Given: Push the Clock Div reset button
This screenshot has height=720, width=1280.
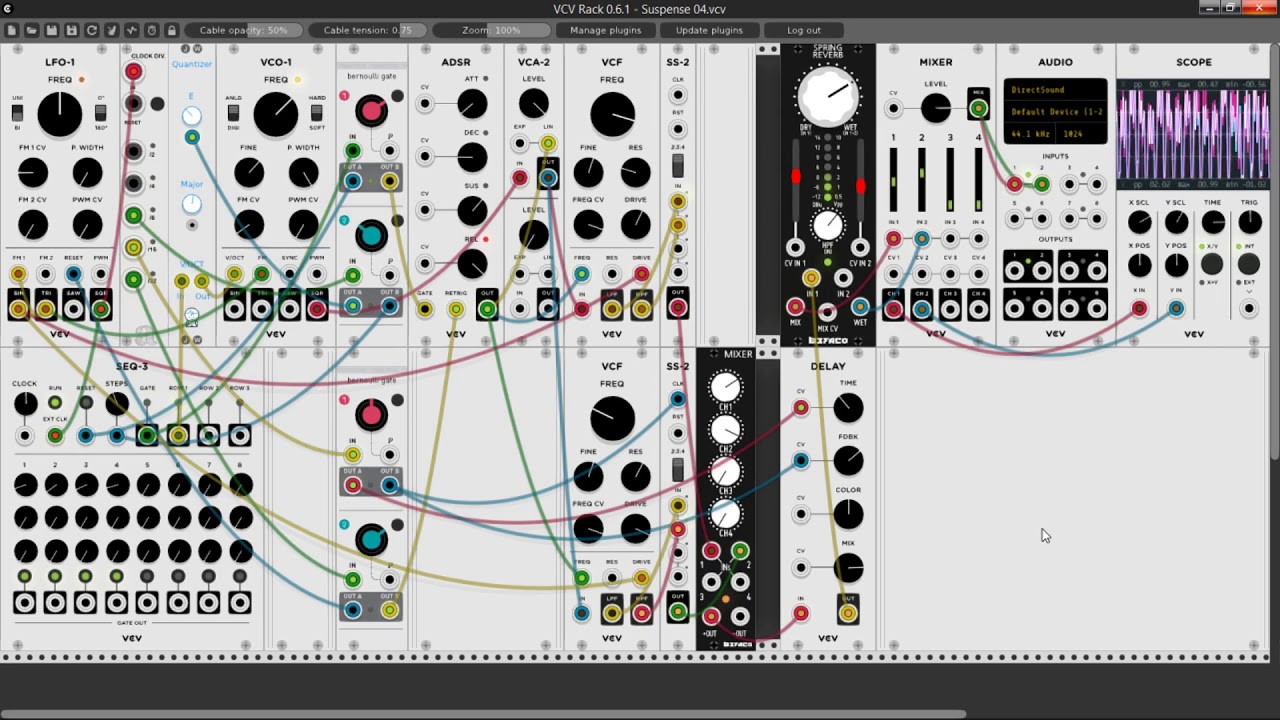Looking at the screenshot, I should point(157,104).
